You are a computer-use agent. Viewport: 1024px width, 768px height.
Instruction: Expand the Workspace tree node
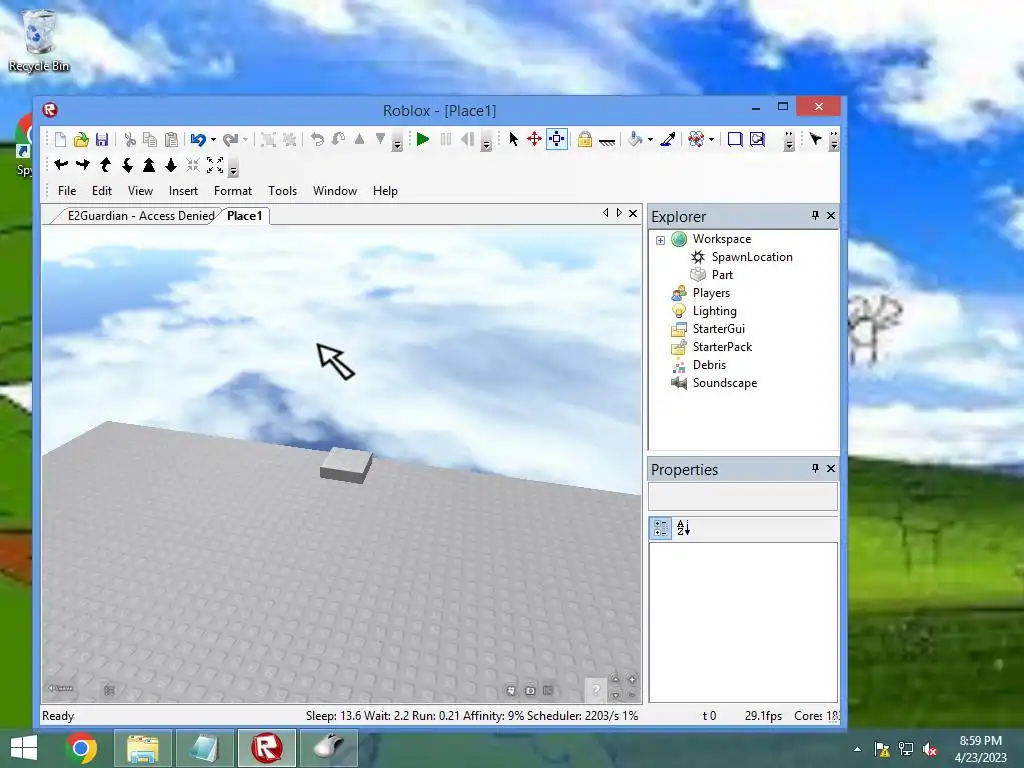point(660,240)
